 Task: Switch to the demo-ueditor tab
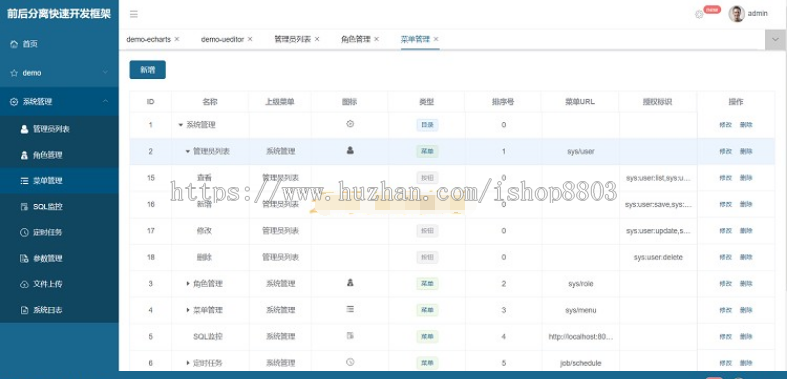222,39
